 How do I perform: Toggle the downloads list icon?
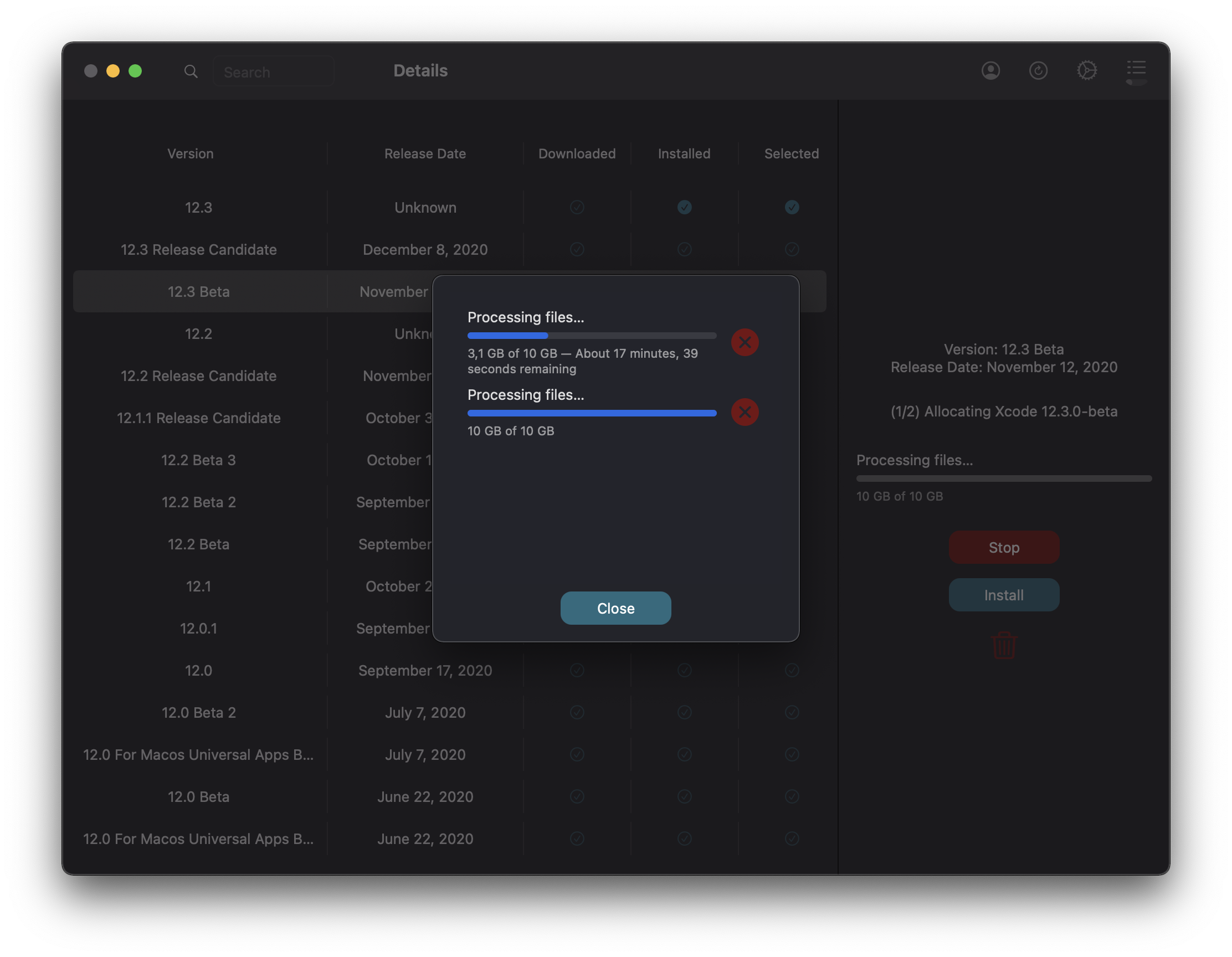(x=1136, y=70)
